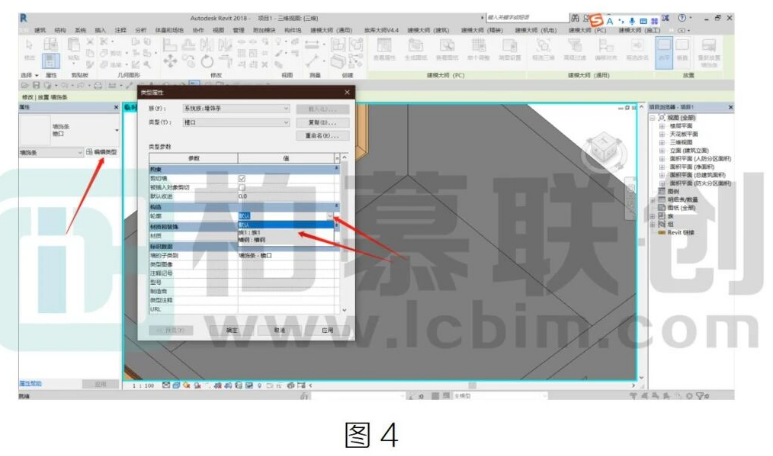The image size is (773, 456).
Task: Click the 重命名 rename button in dialog
Action: (x=322, y=136)
